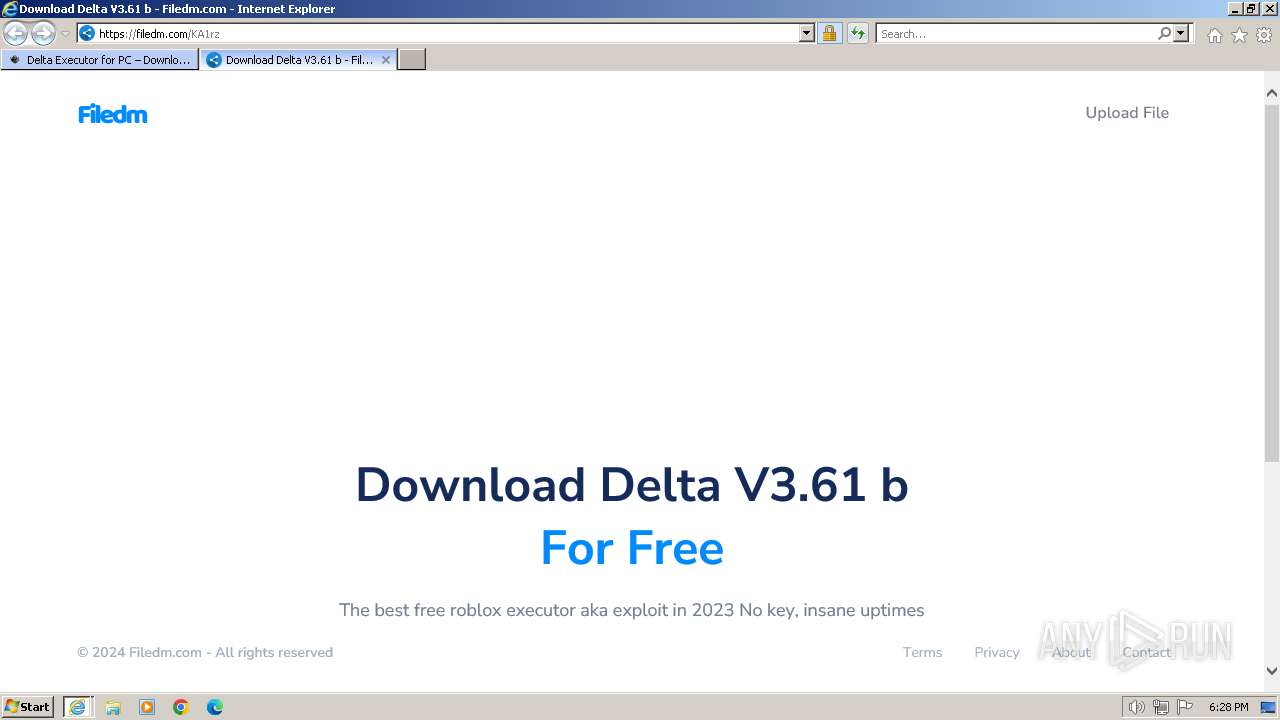Click the security lock icon
The width and height of the screenshot is (1280, 720).
[829, 33]
